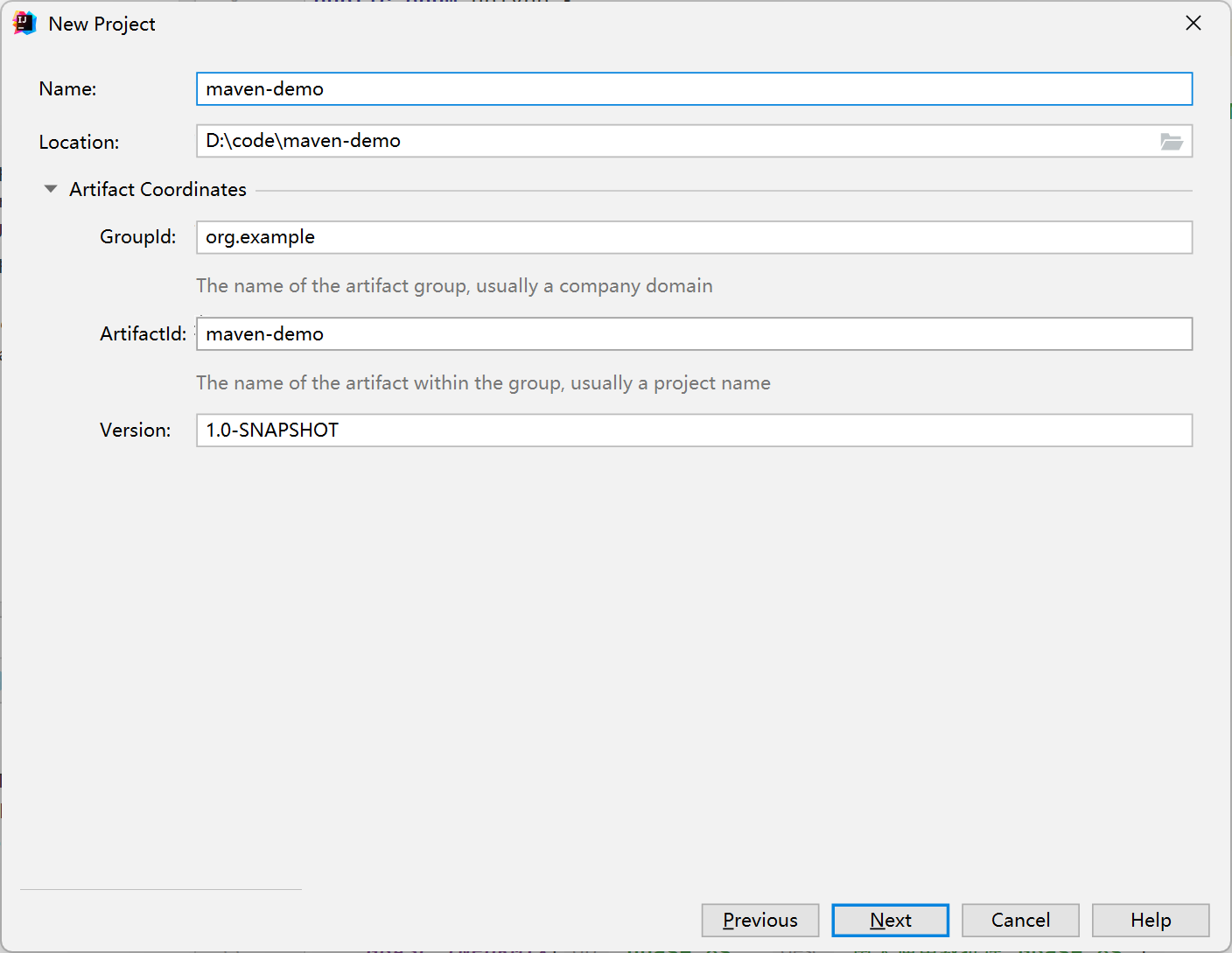
Task: Open the folder browser for Location
Action: tap(1171, 142)
